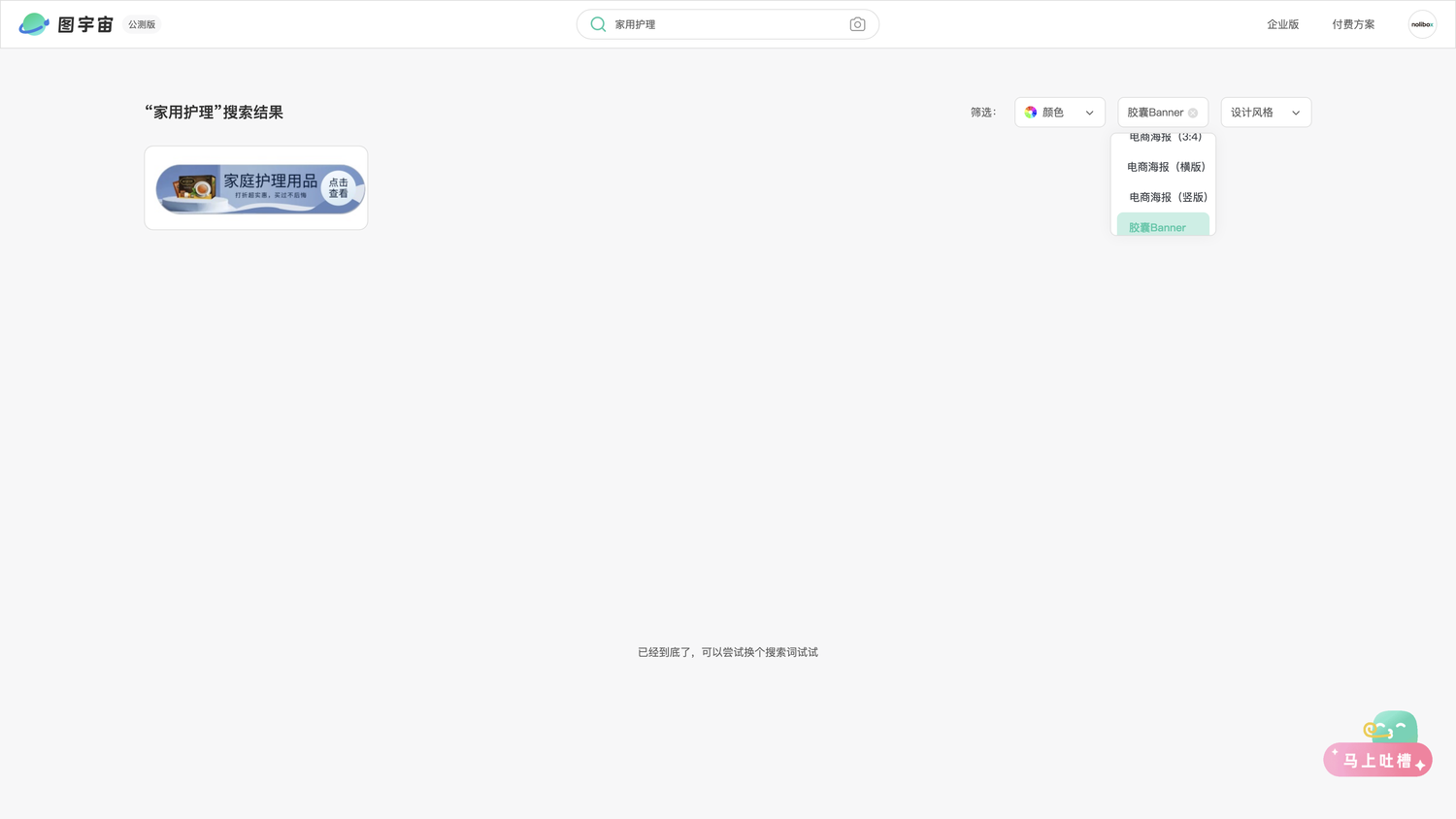Clear the 胶囊Banner filter with its x icon

1193,113
